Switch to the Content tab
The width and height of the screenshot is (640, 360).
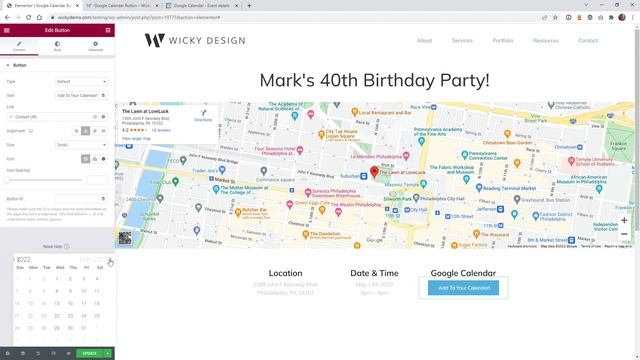[19, 46]
